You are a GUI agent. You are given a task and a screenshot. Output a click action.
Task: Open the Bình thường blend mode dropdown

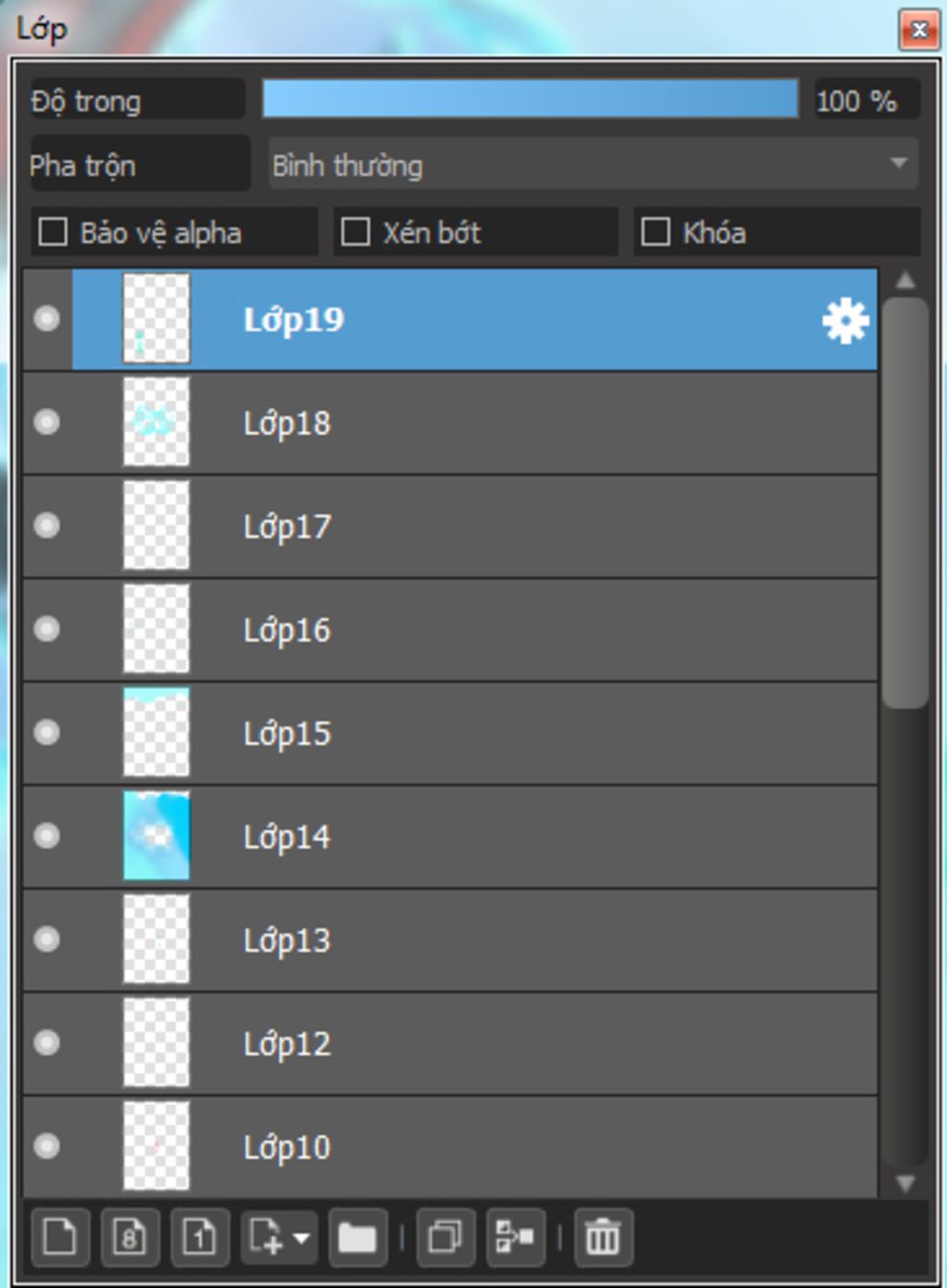point(593,165)
